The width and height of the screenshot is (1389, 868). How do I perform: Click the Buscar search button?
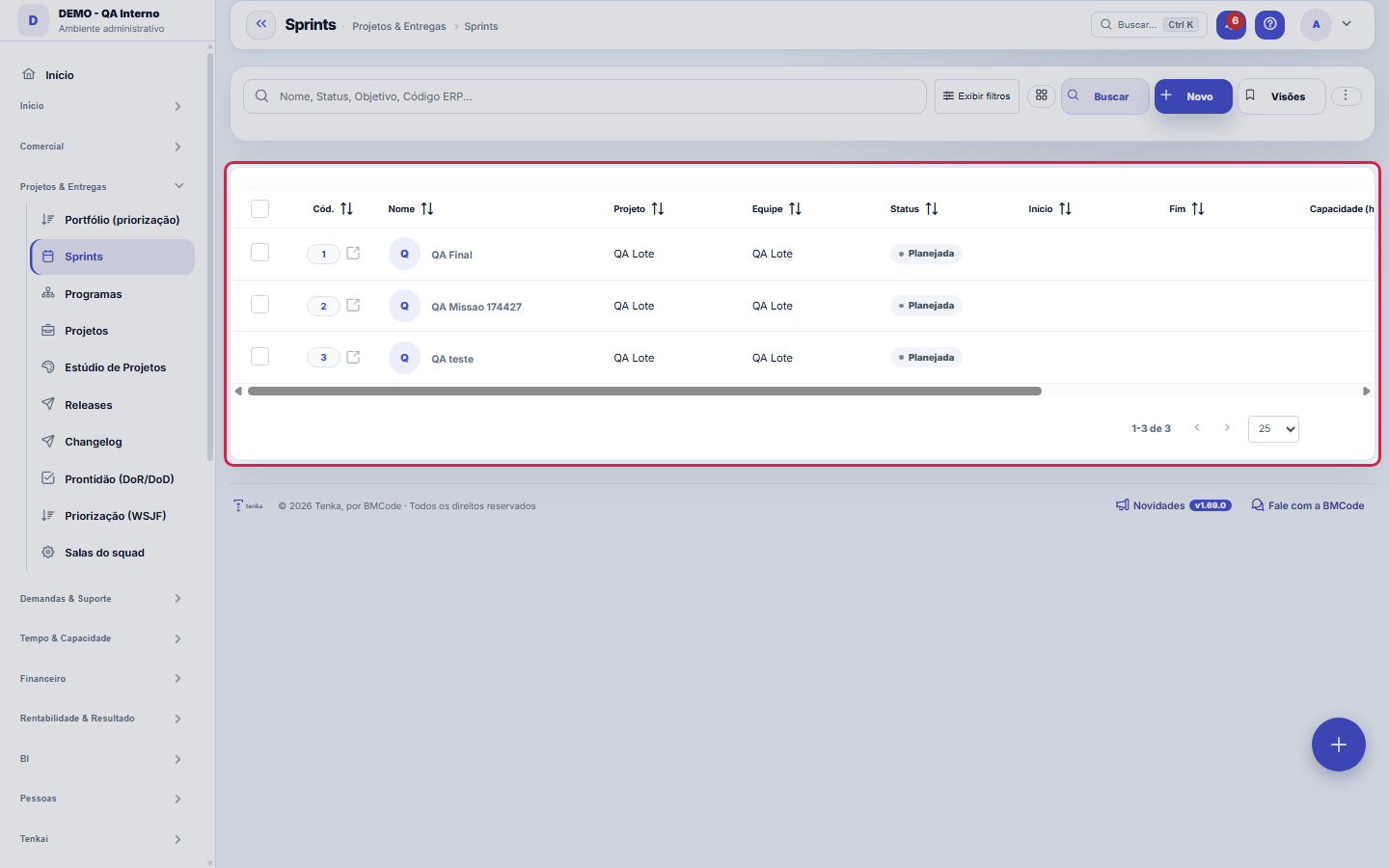[1104, 96]
